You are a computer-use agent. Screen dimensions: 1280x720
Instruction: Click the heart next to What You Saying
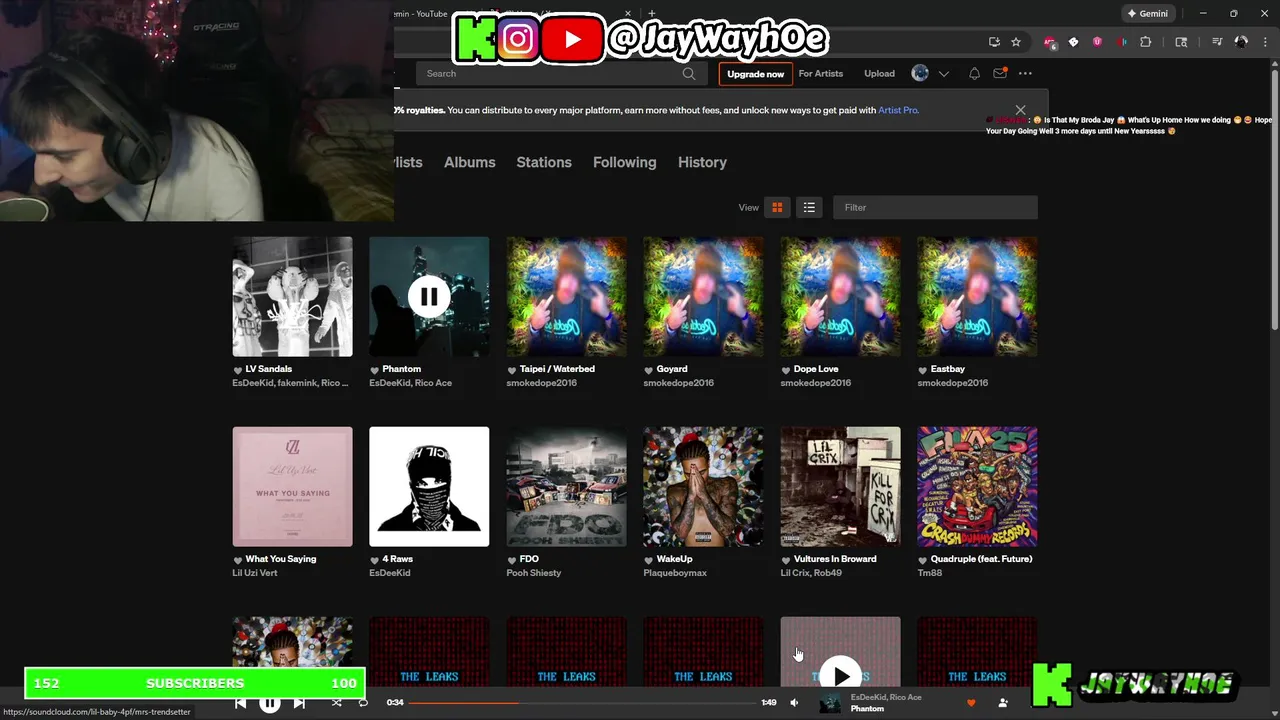click(238, 560)
